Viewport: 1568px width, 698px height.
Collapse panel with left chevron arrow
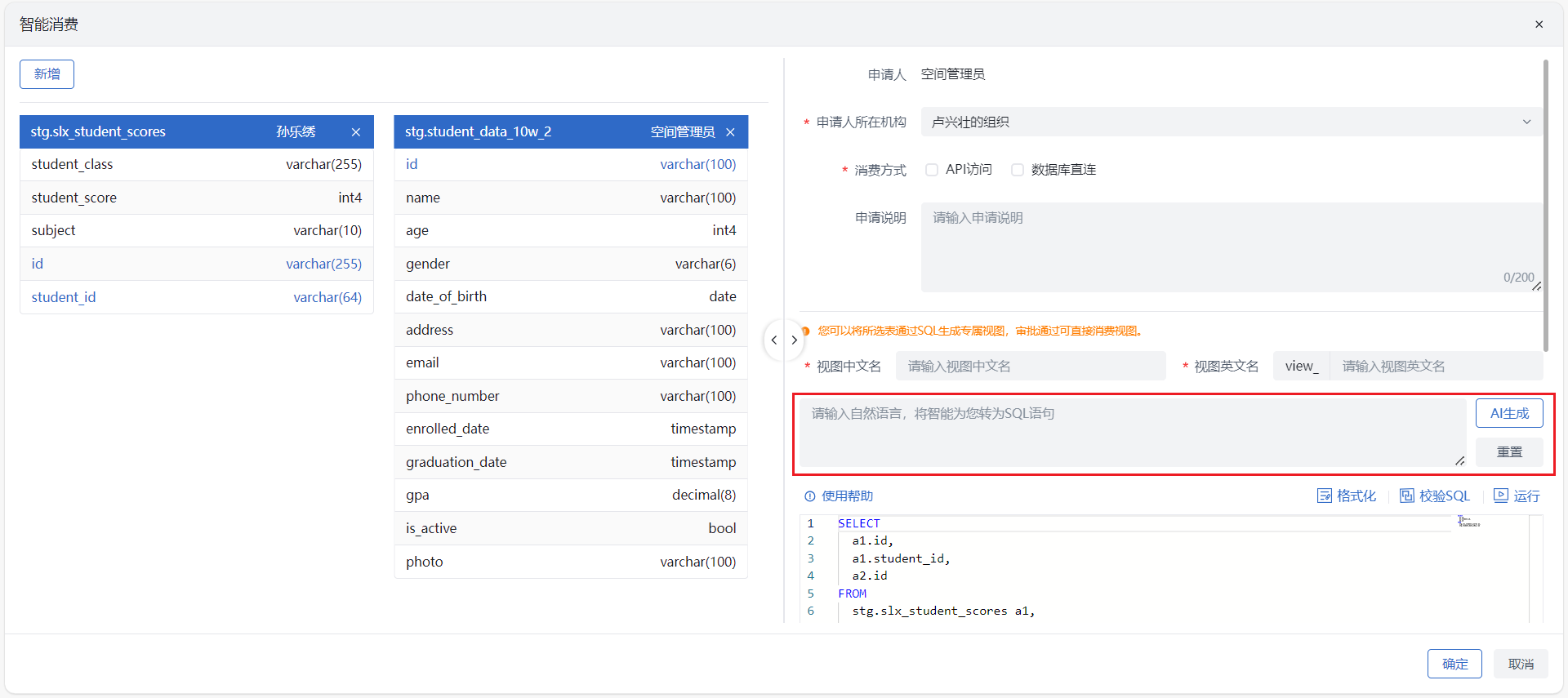(x=774, y=340)
